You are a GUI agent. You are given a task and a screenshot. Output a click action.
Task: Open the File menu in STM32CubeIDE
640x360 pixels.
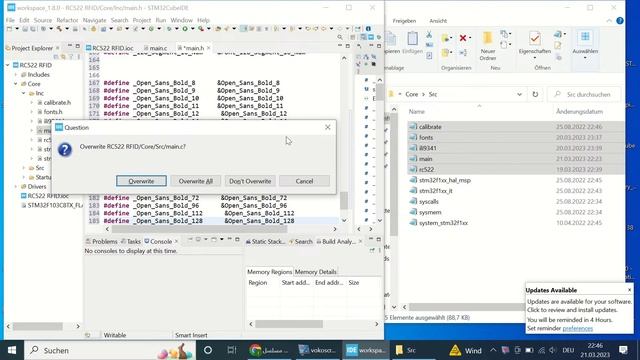[10, 20]
